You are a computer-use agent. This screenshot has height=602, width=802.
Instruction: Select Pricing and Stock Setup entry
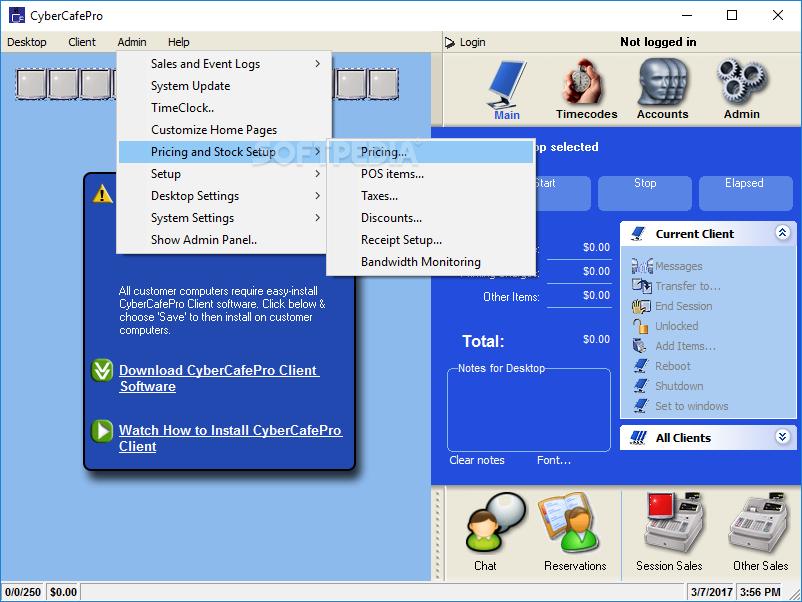[223, 152]
